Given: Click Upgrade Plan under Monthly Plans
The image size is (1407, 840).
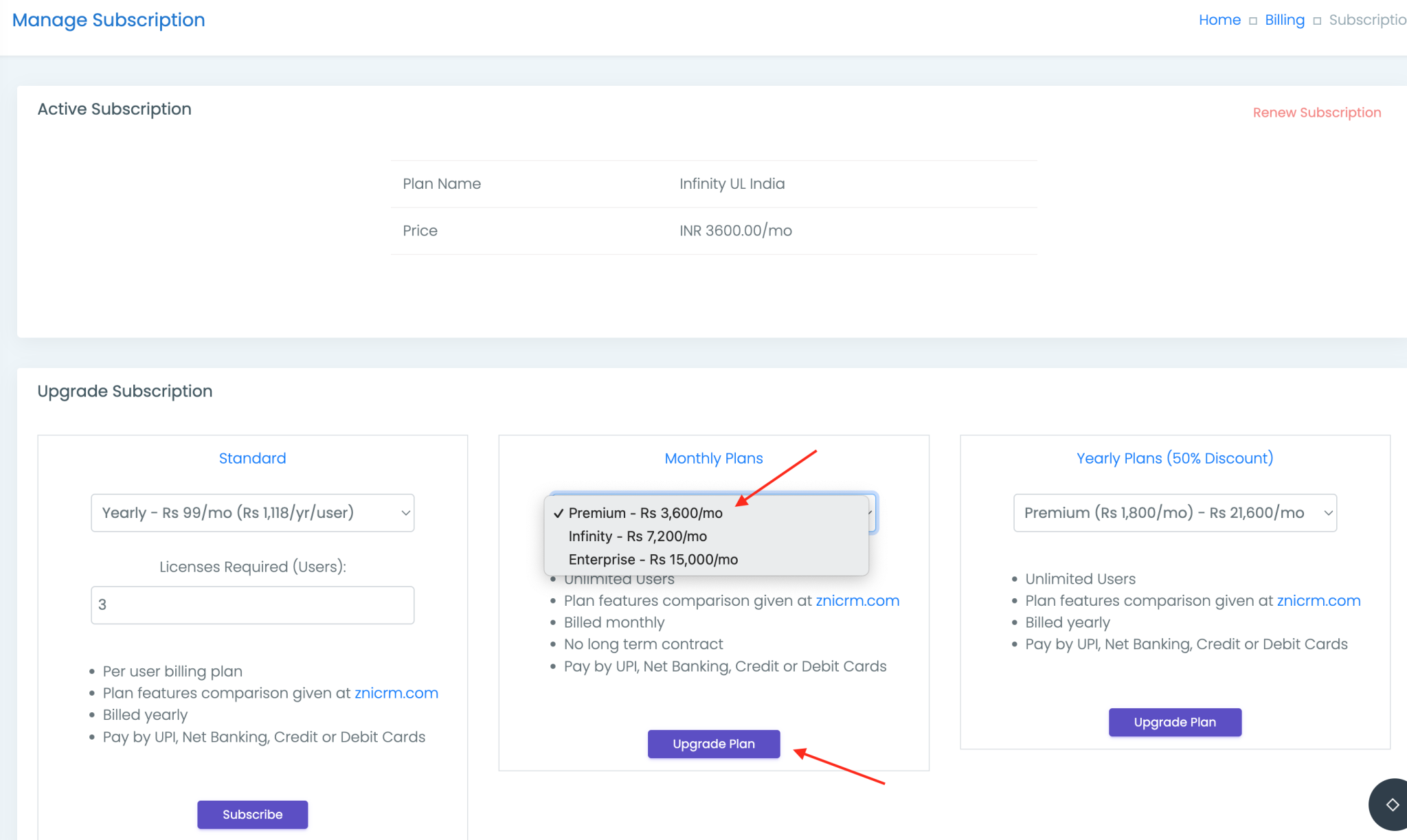Looking at the screenshot, I should coord(713,744).
